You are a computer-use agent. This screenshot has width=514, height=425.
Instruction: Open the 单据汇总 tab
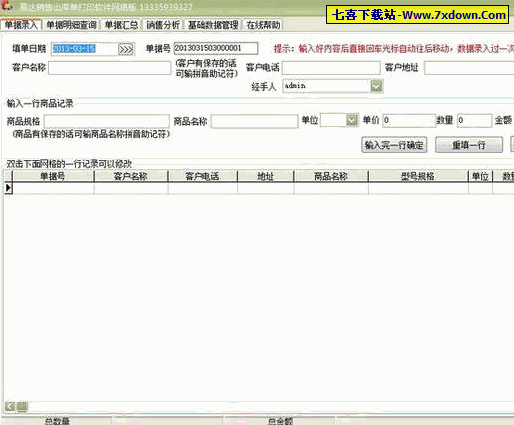coord(121,25)
